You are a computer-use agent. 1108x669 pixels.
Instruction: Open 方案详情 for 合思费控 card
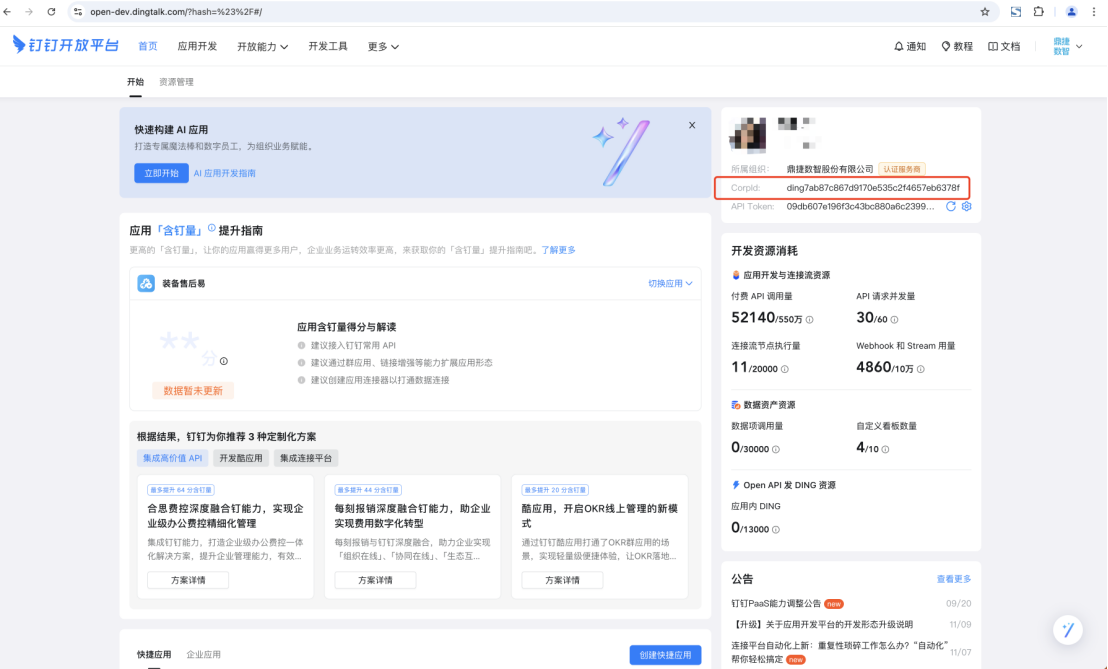click(x=188, y=580)
